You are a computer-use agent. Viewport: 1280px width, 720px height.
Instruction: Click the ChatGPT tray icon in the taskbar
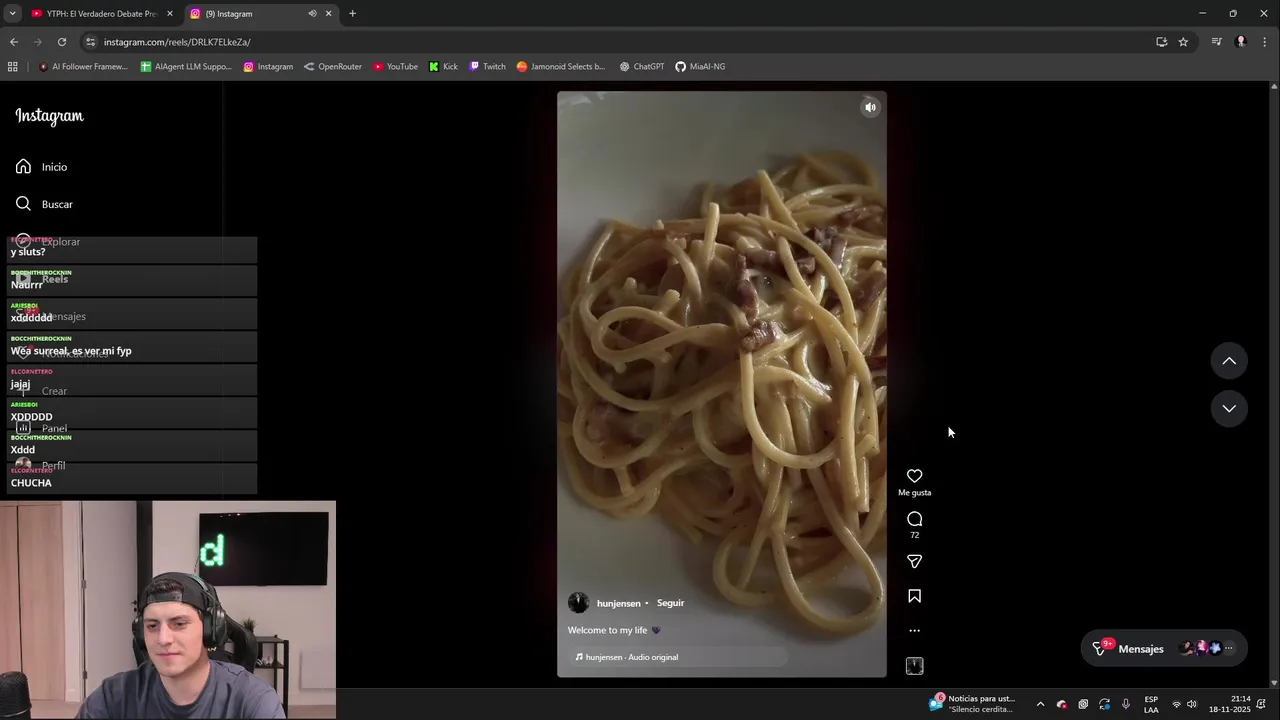tap(1083, 704)
